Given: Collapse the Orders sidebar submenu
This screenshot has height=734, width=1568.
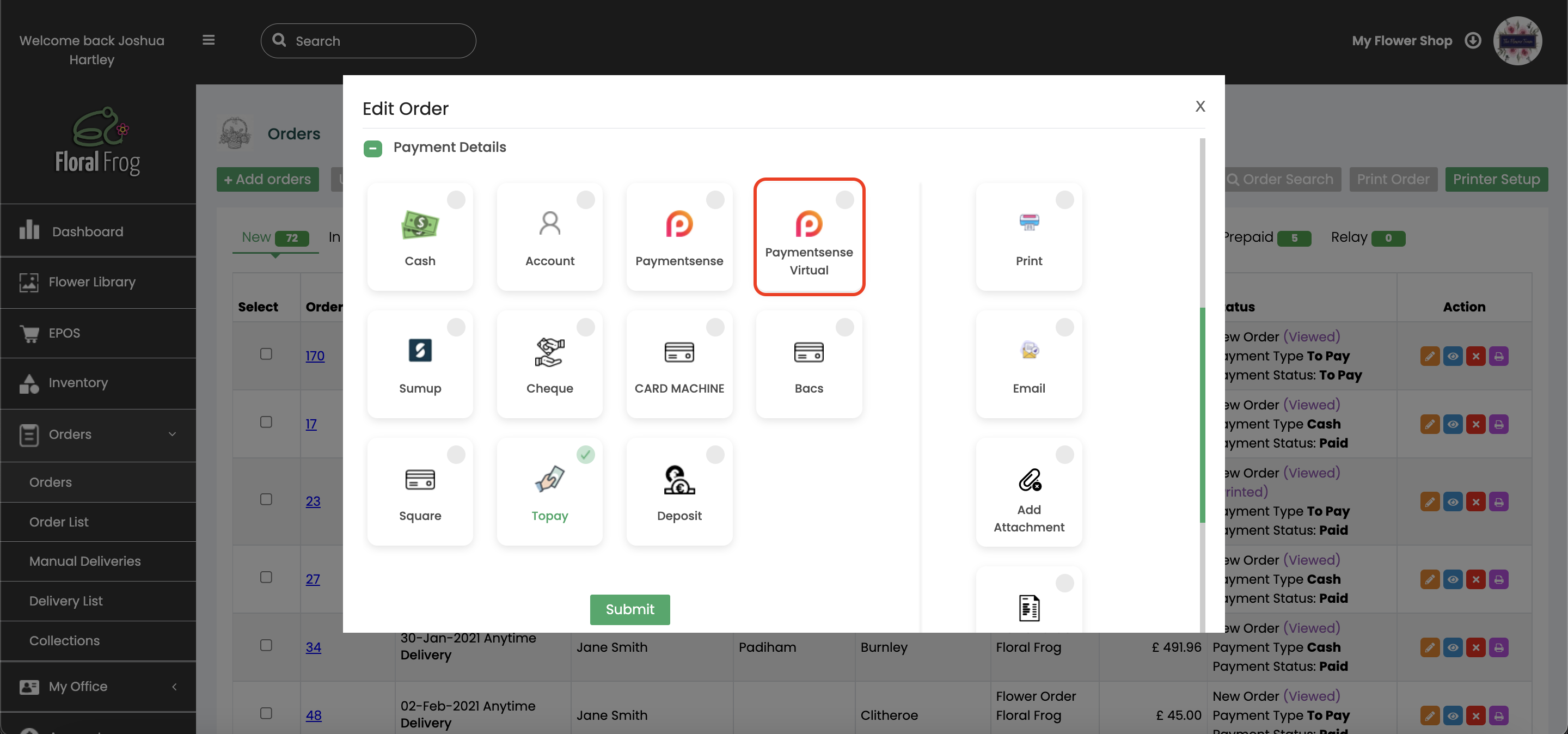Looking at the screenshot, I should [x=172, y=435].
